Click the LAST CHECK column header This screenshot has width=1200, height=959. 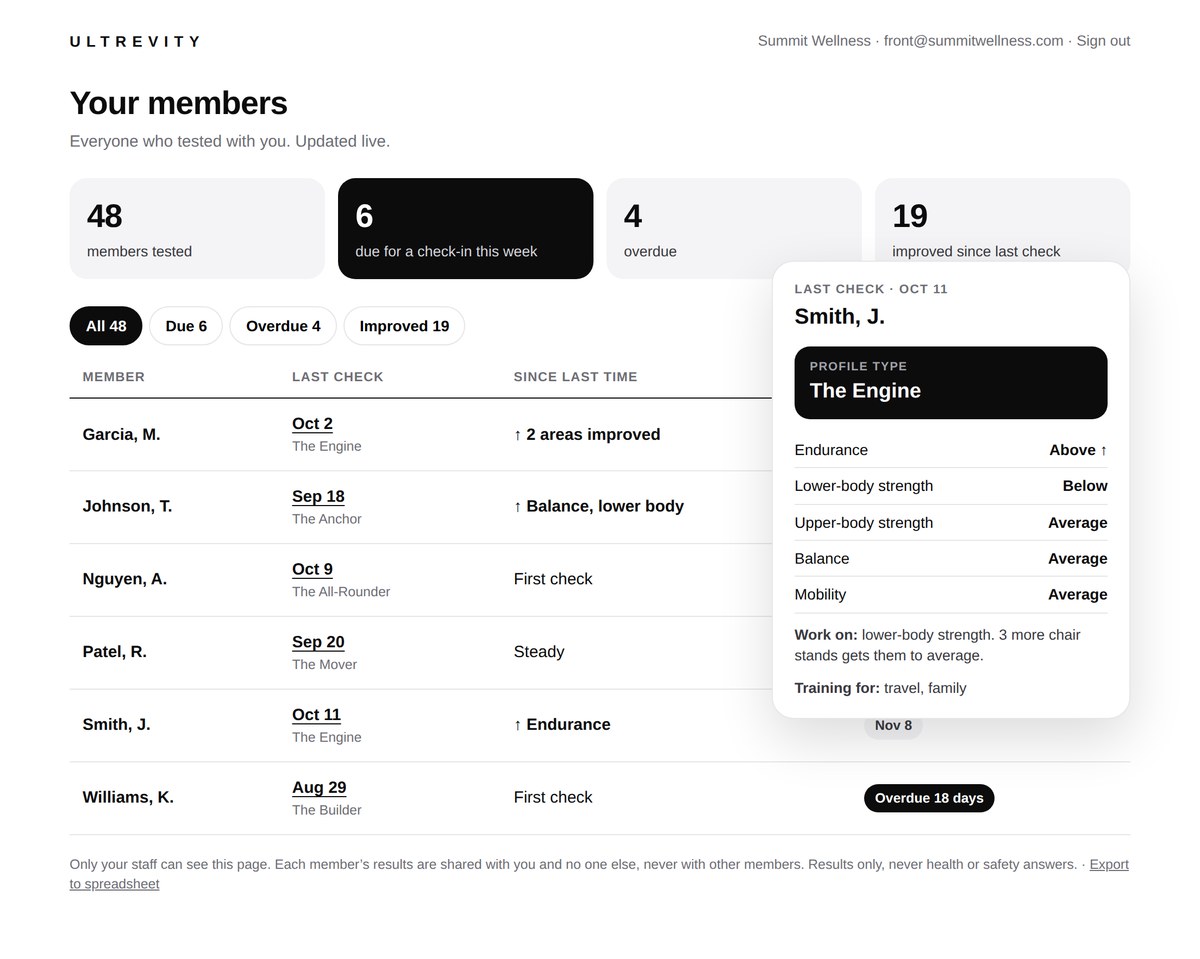pyautogui.click(x=338, y=377)
